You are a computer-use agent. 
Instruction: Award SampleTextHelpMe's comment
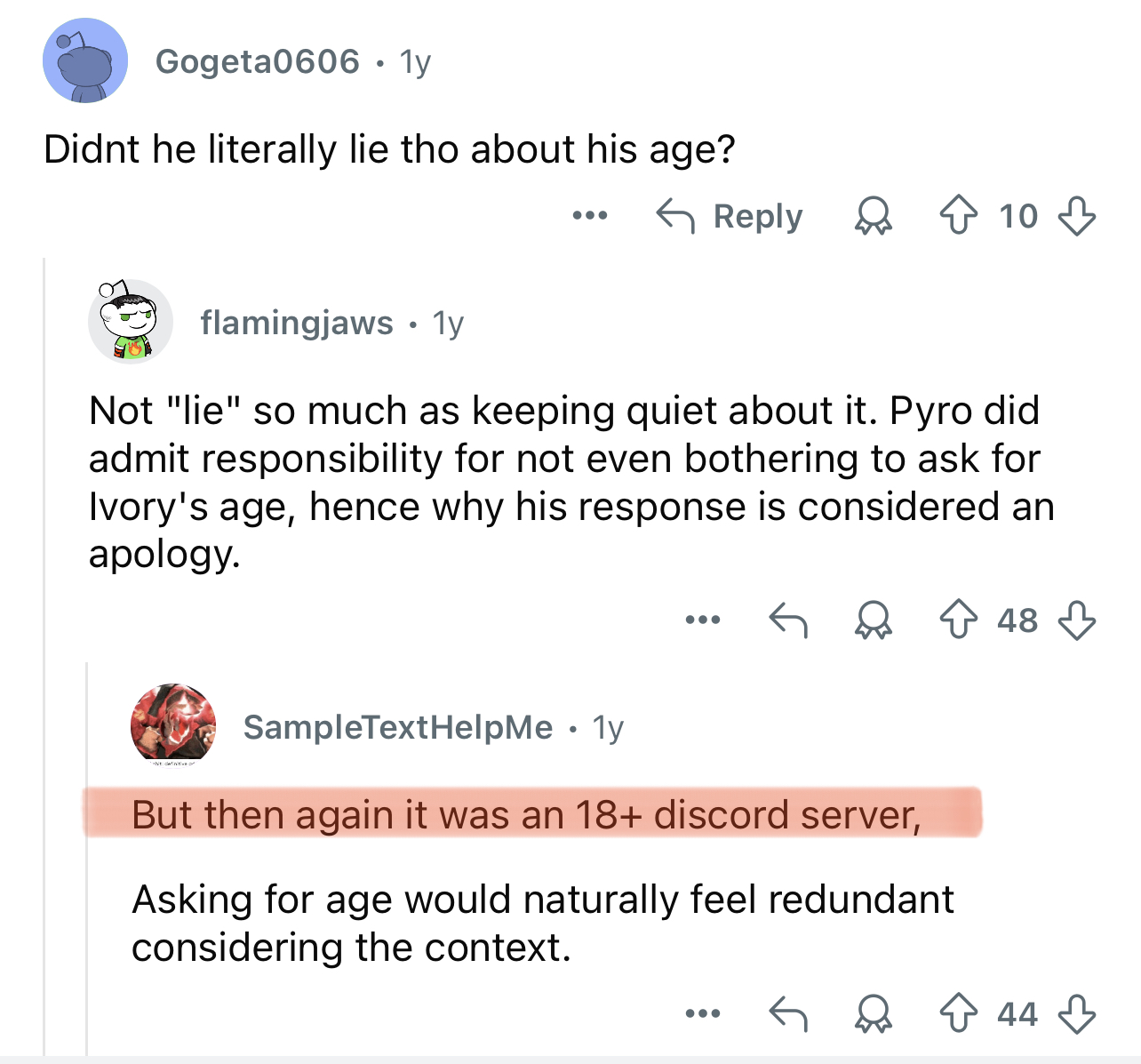(874, 1013)
